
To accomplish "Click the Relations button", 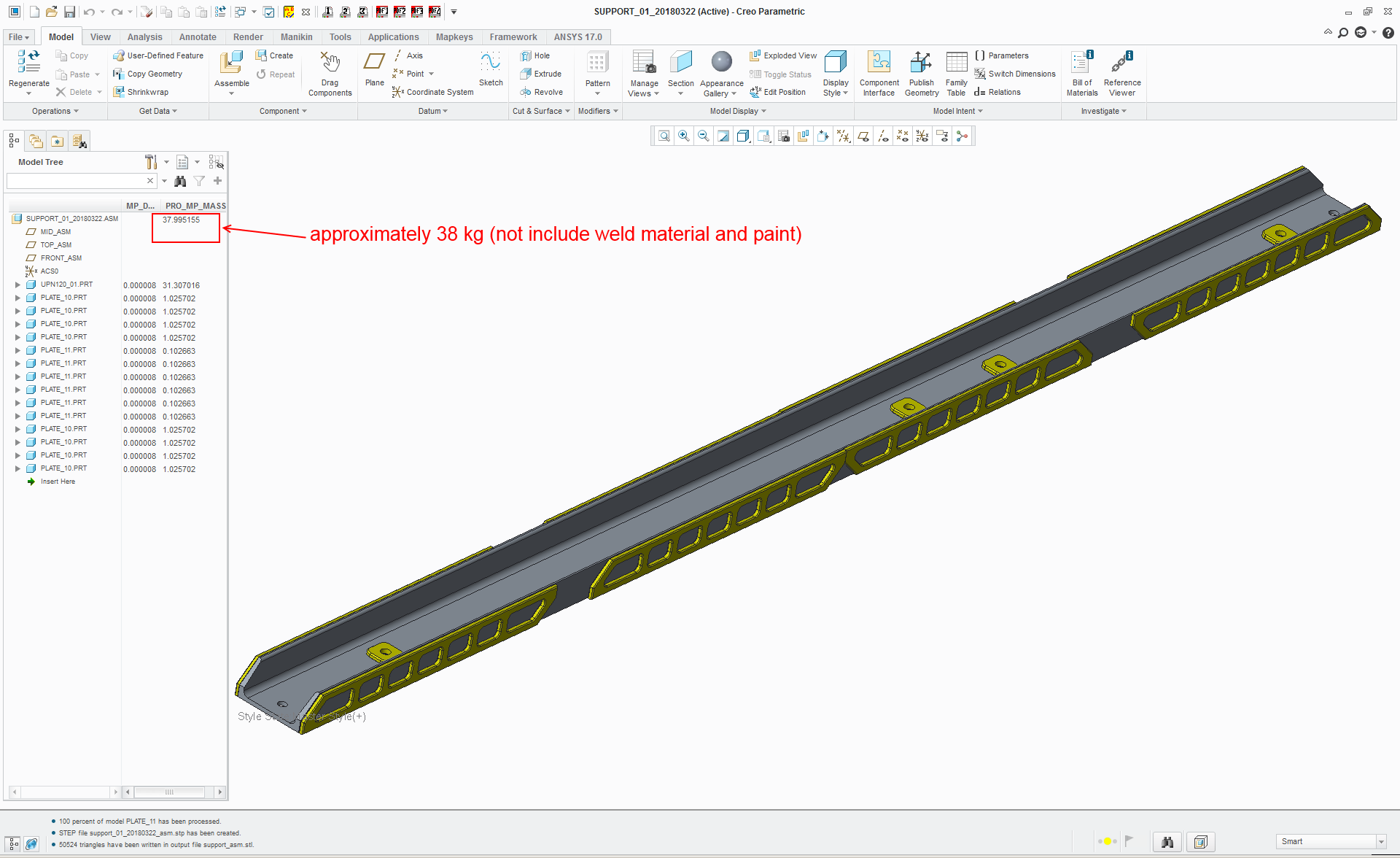I will [x=997, y=92].
